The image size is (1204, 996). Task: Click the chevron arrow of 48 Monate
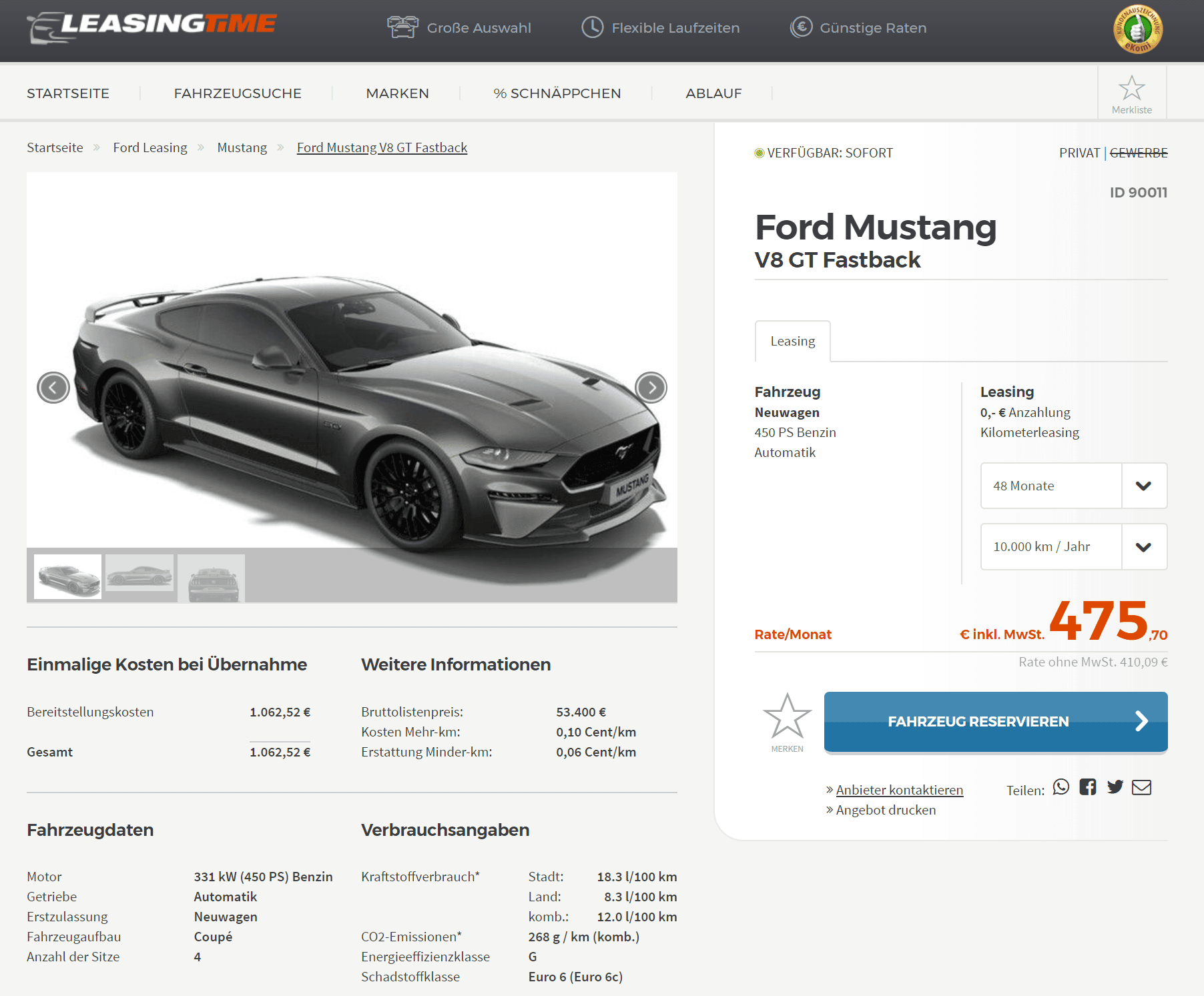click(x=1144, y=486)
